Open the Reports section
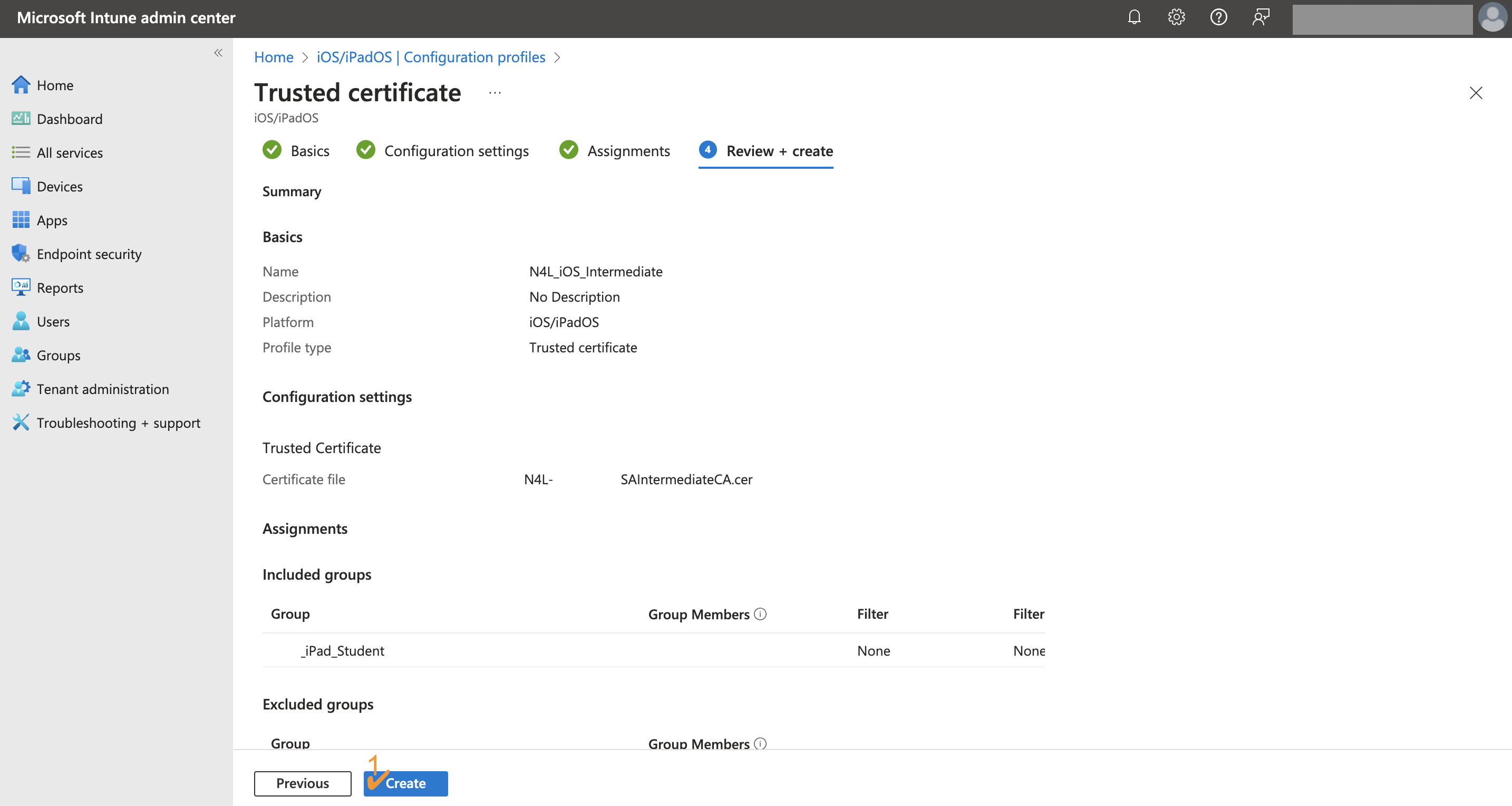Viewport: 1512px width, 806px height. click(61, 287)
